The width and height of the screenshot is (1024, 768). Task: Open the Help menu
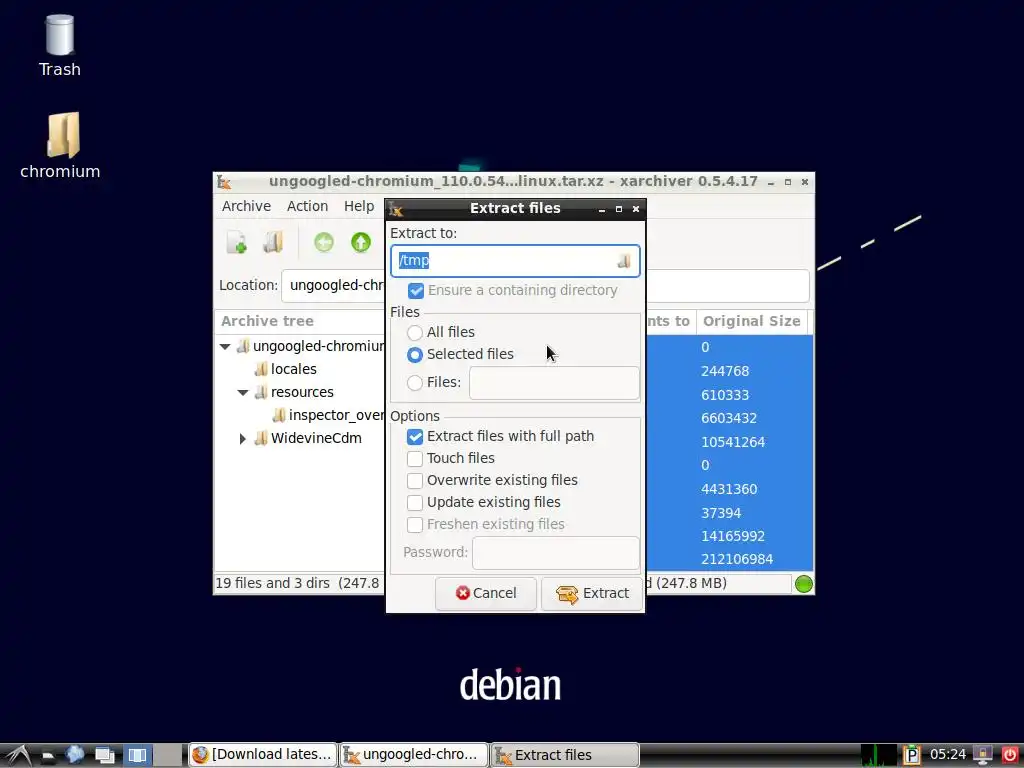tap(359, 206)
